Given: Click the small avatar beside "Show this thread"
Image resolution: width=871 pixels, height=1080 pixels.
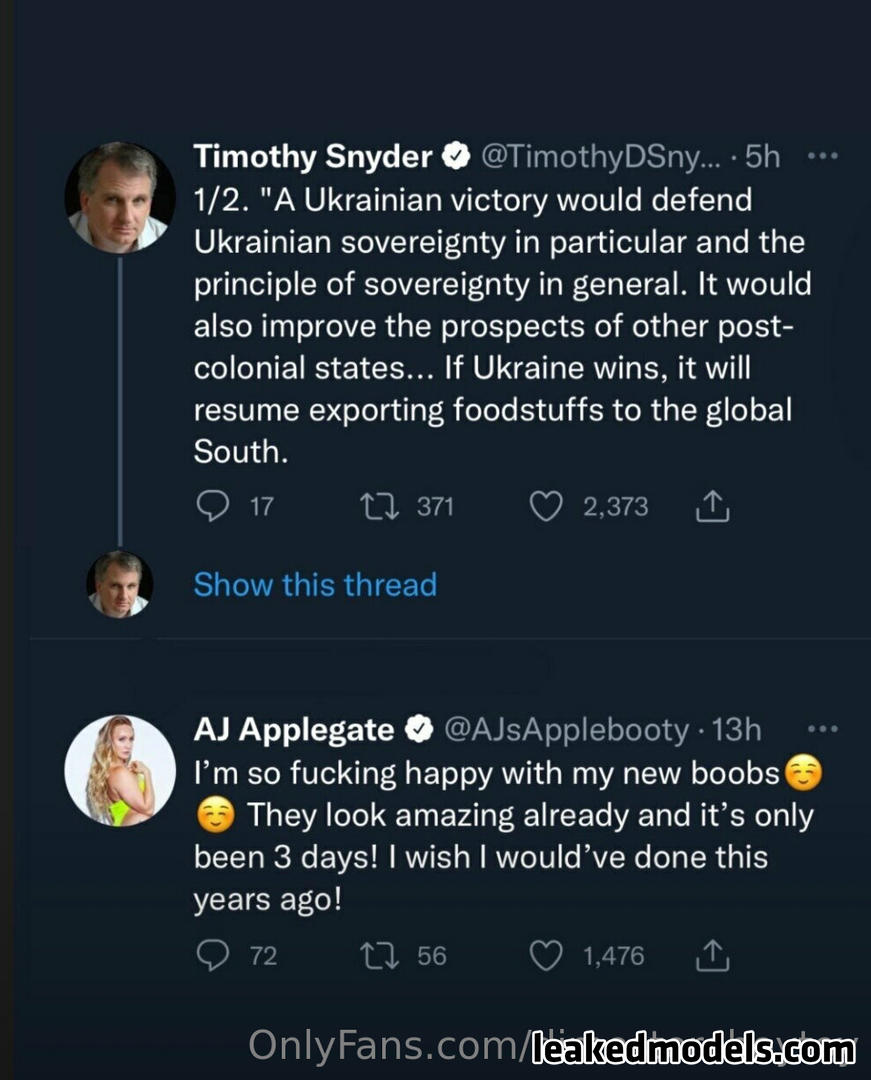Looking at the screenshot, I should pyautogui.click(x=119, y=583).
